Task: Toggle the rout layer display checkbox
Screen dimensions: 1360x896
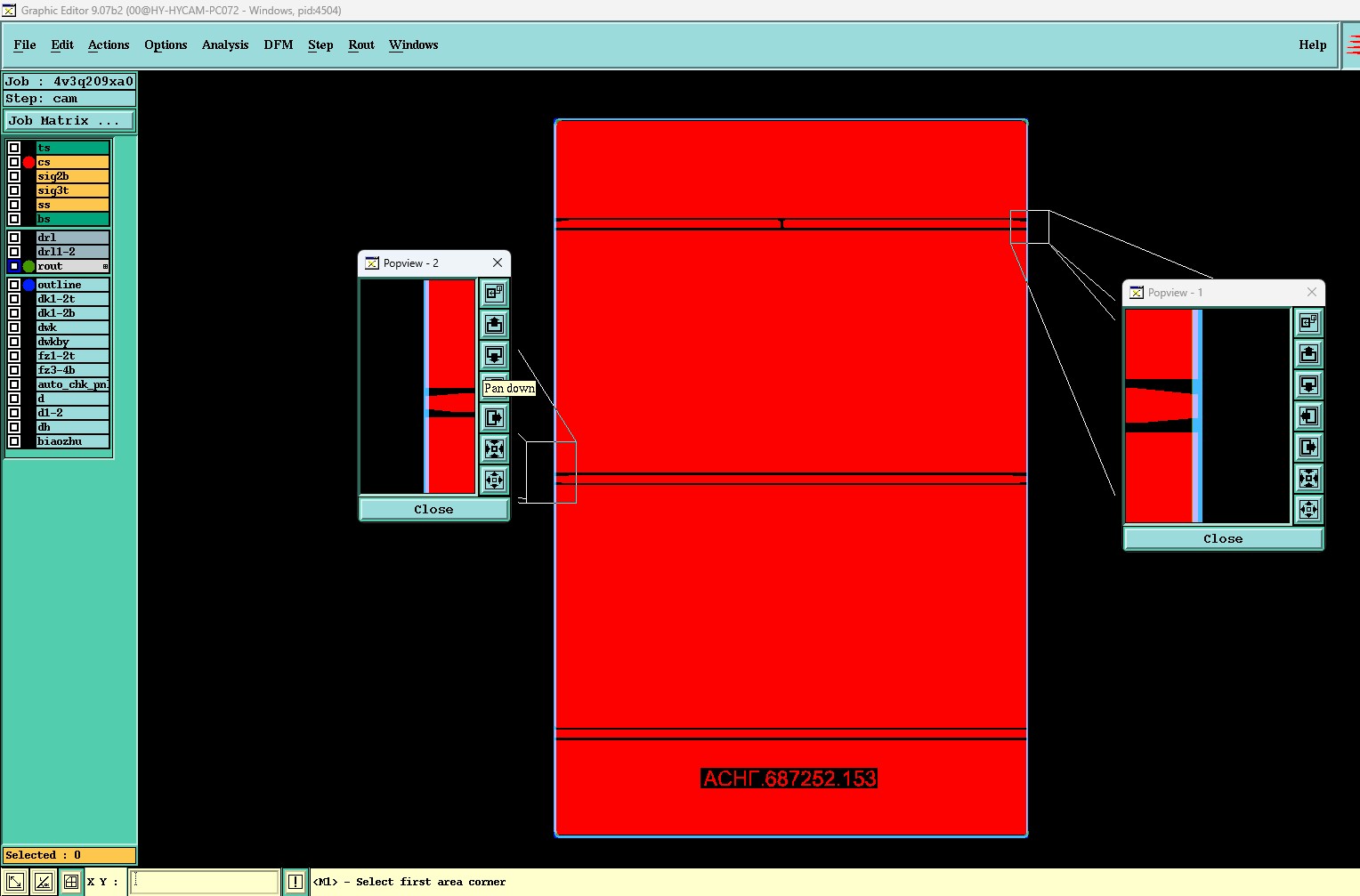Action: pos(14,266)
